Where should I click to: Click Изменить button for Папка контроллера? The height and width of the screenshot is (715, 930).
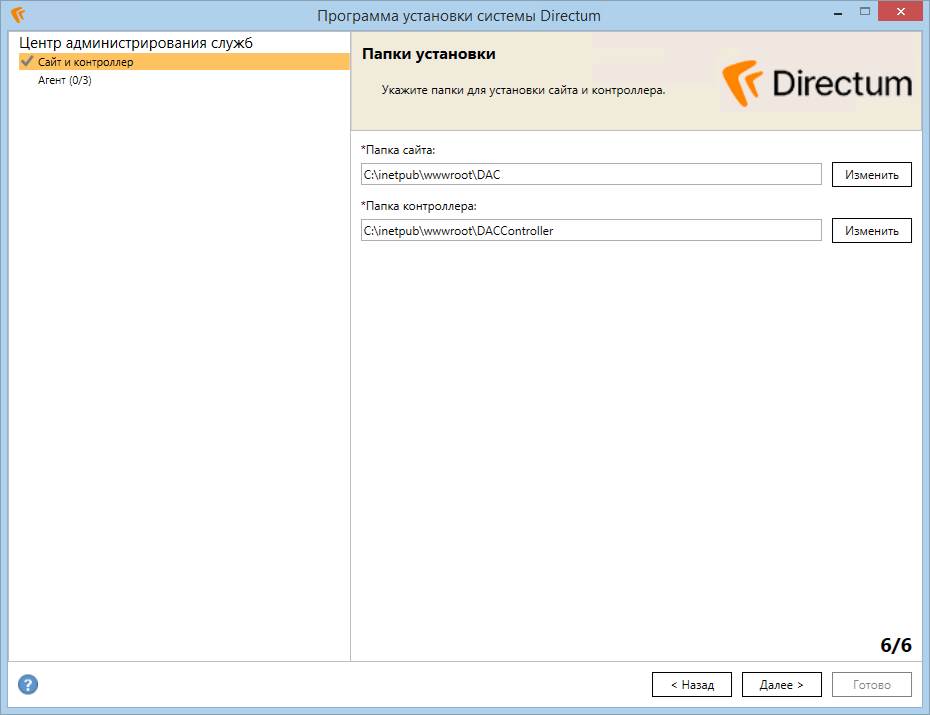[871, 231]
